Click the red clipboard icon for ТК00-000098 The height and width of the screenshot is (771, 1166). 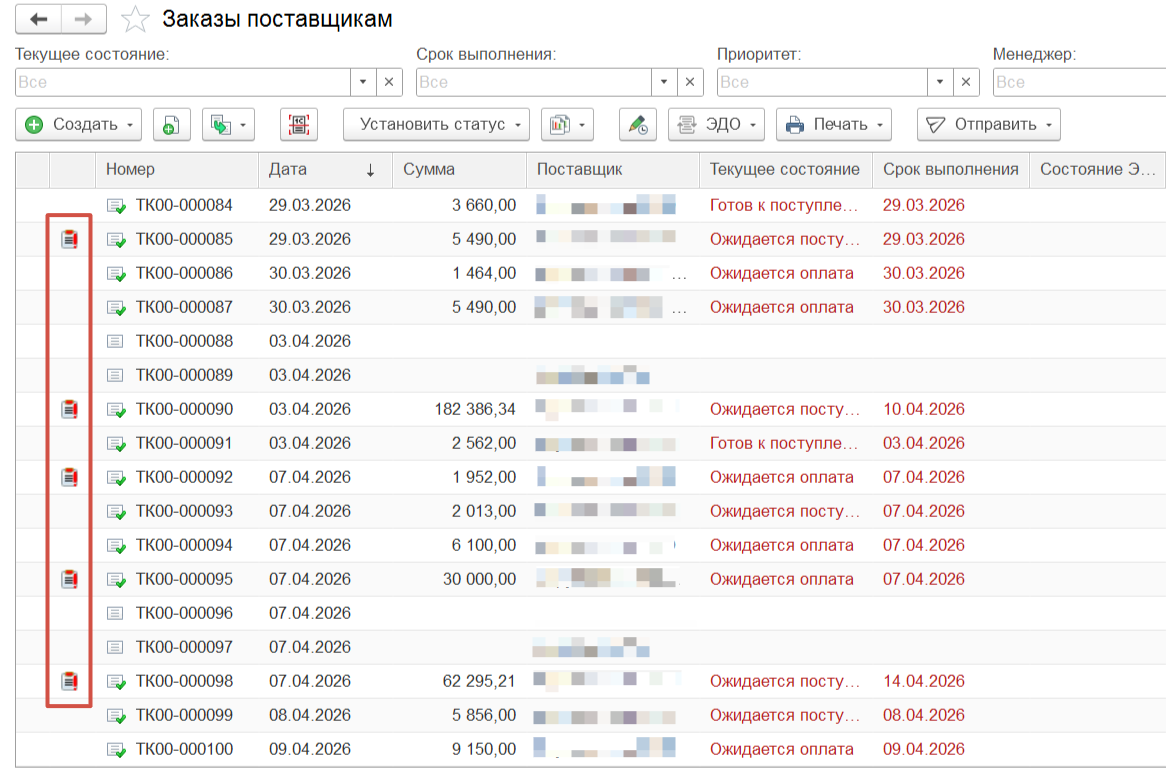pos(69,680)
